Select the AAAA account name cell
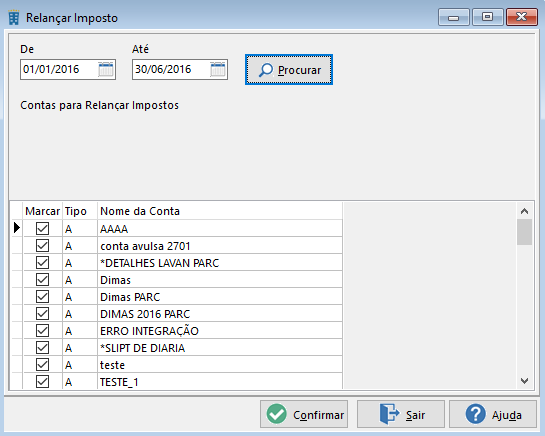Image resolution: width=545 pixels, height=436 pixels. click(220, 228)
